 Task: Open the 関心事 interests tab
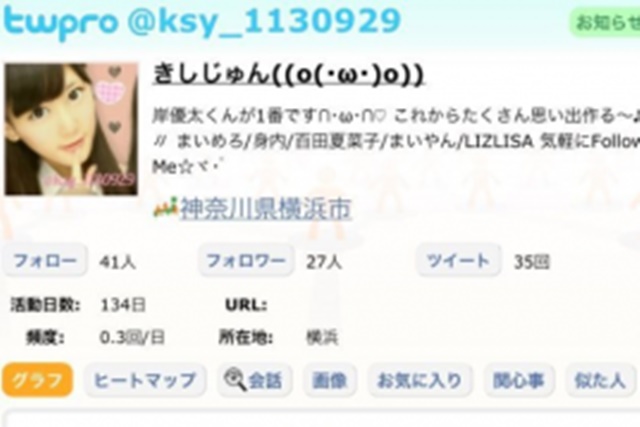click(519, 380)
